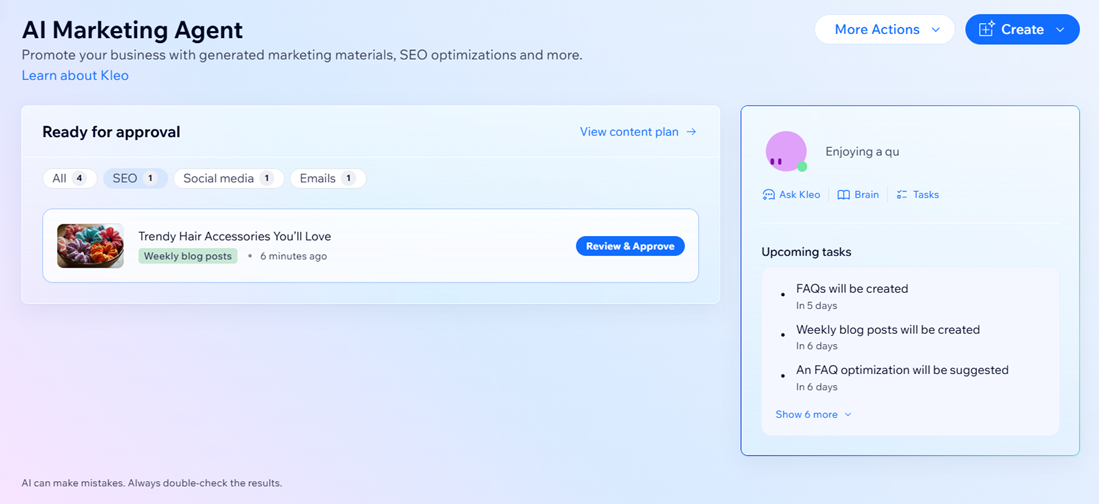Viewport: 1099px width, 504px height.
Task: Click the Review & Approve button
Action: [630, 246]
